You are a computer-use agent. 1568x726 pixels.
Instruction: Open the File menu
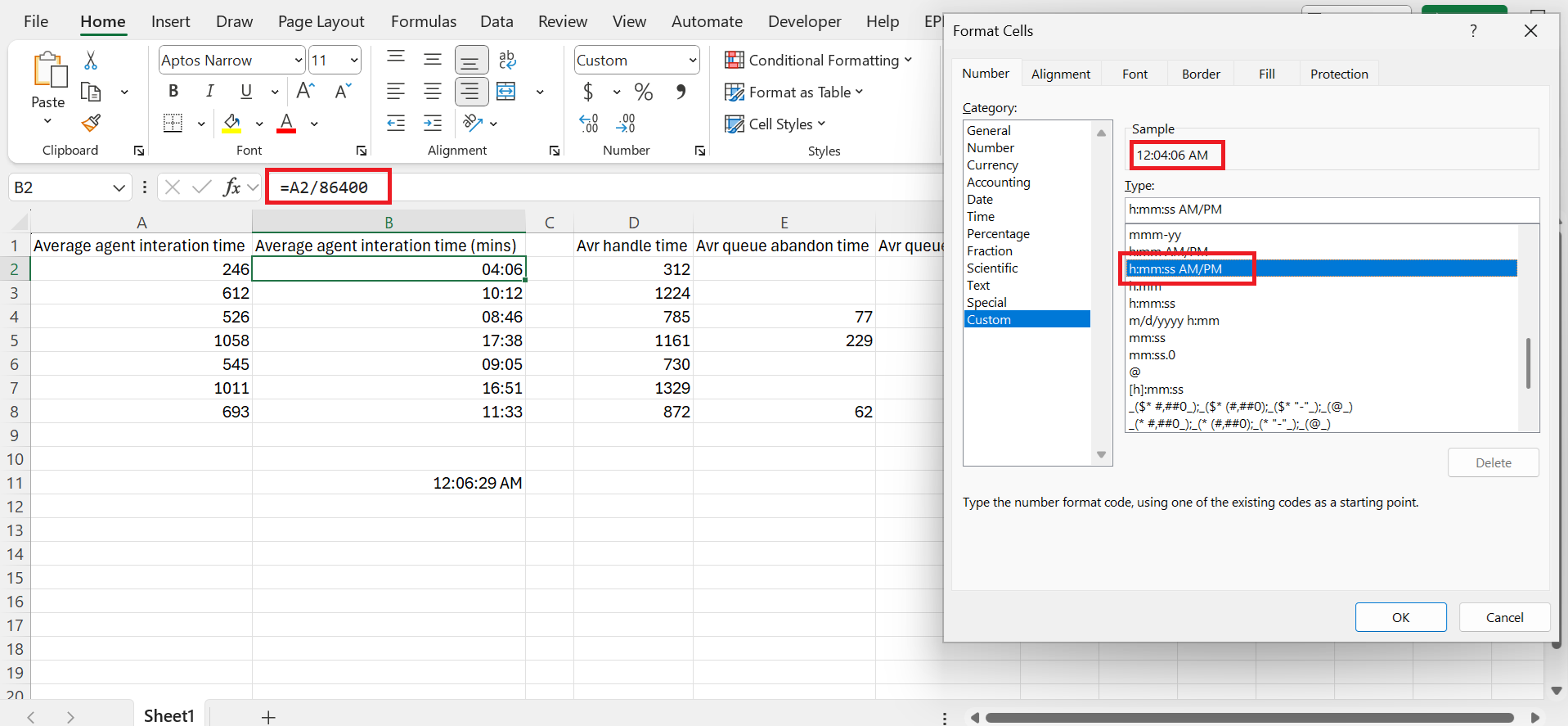pyautogui.click(x=36, y=21)
